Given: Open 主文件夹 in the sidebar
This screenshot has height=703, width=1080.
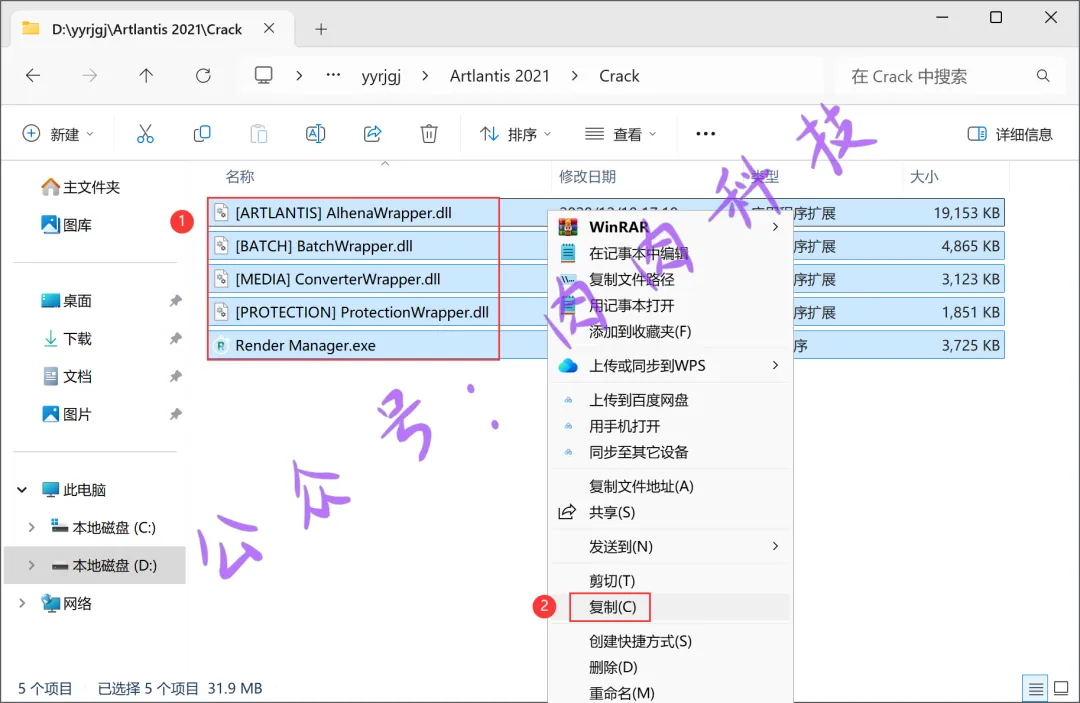Looking at the screenshot, I should [x=81, y=187].
